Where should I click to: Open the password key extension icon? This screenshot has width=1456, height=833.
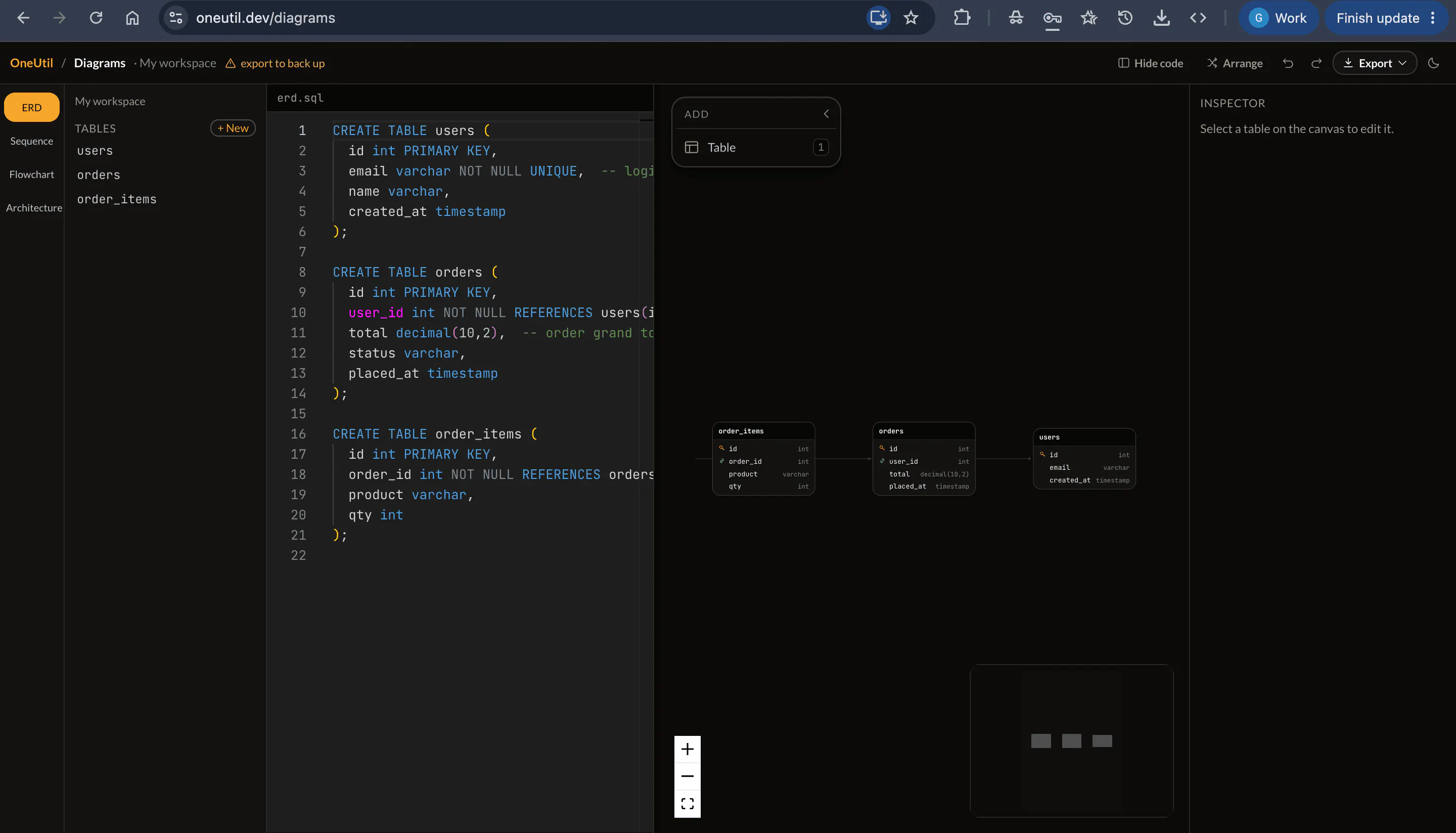pyautogui.click(x=1052, y=18)
